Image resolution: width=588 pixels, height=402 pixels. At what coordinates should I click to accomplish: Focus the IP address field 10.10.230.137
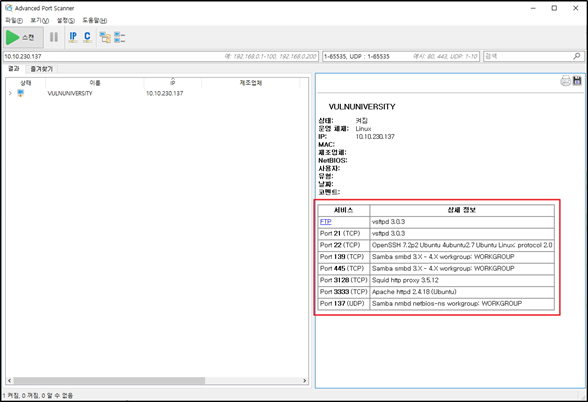coord(161,56)
